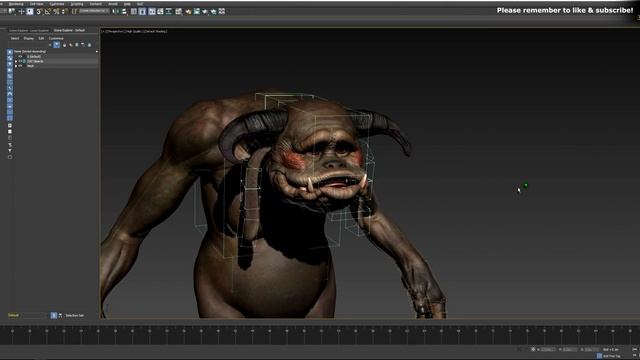Click the funnel filter icon in explorer sidebar
The width and height of the screenshot is (640, 360).
coord(10,151)
